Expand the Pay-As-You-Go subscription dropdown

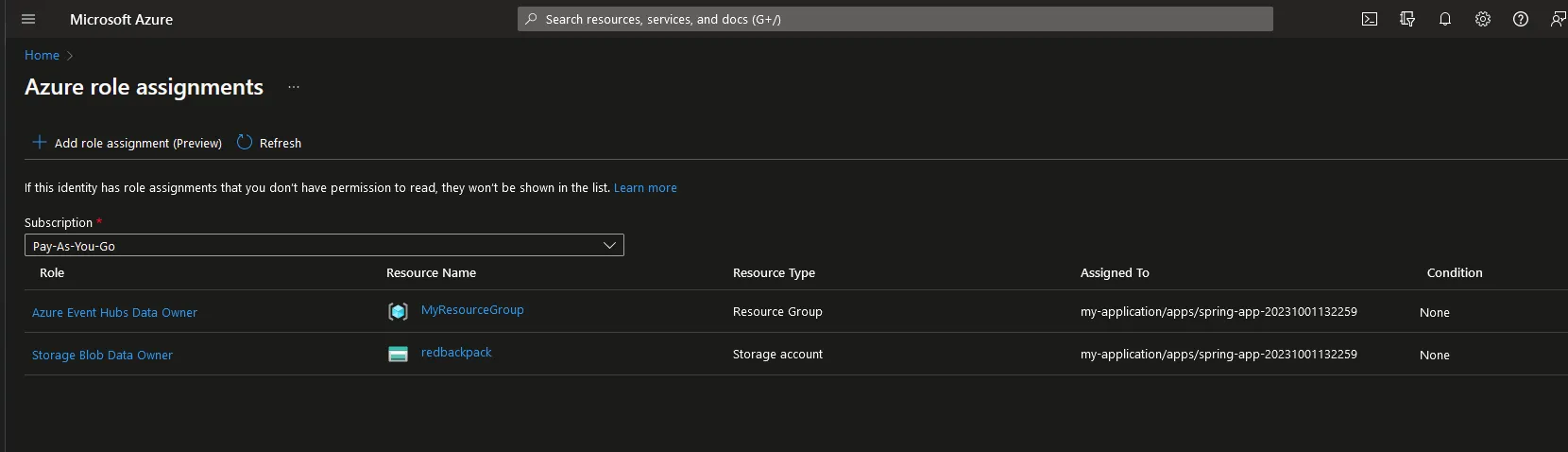click(324, 245)
